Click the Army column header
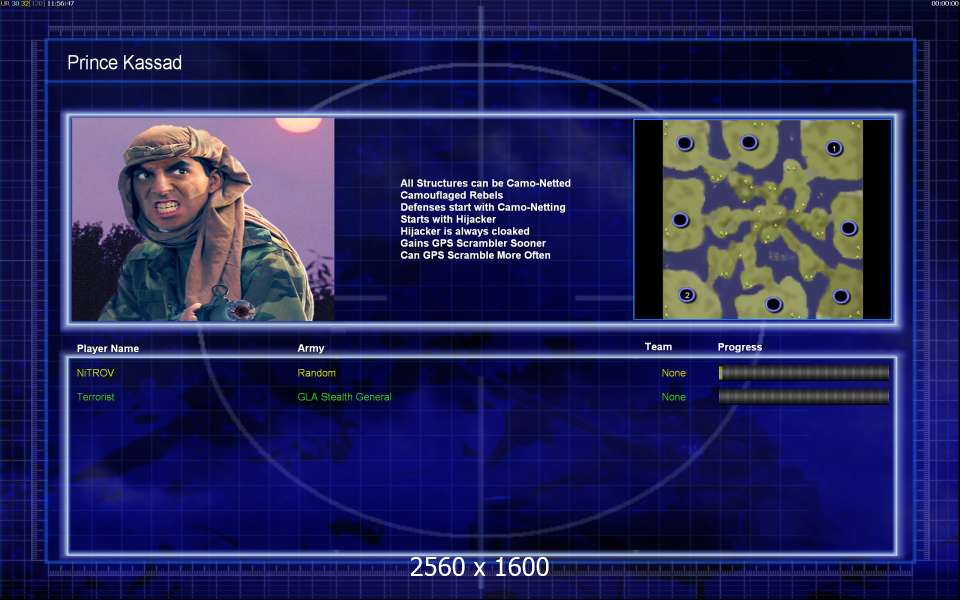 point(311,348)
